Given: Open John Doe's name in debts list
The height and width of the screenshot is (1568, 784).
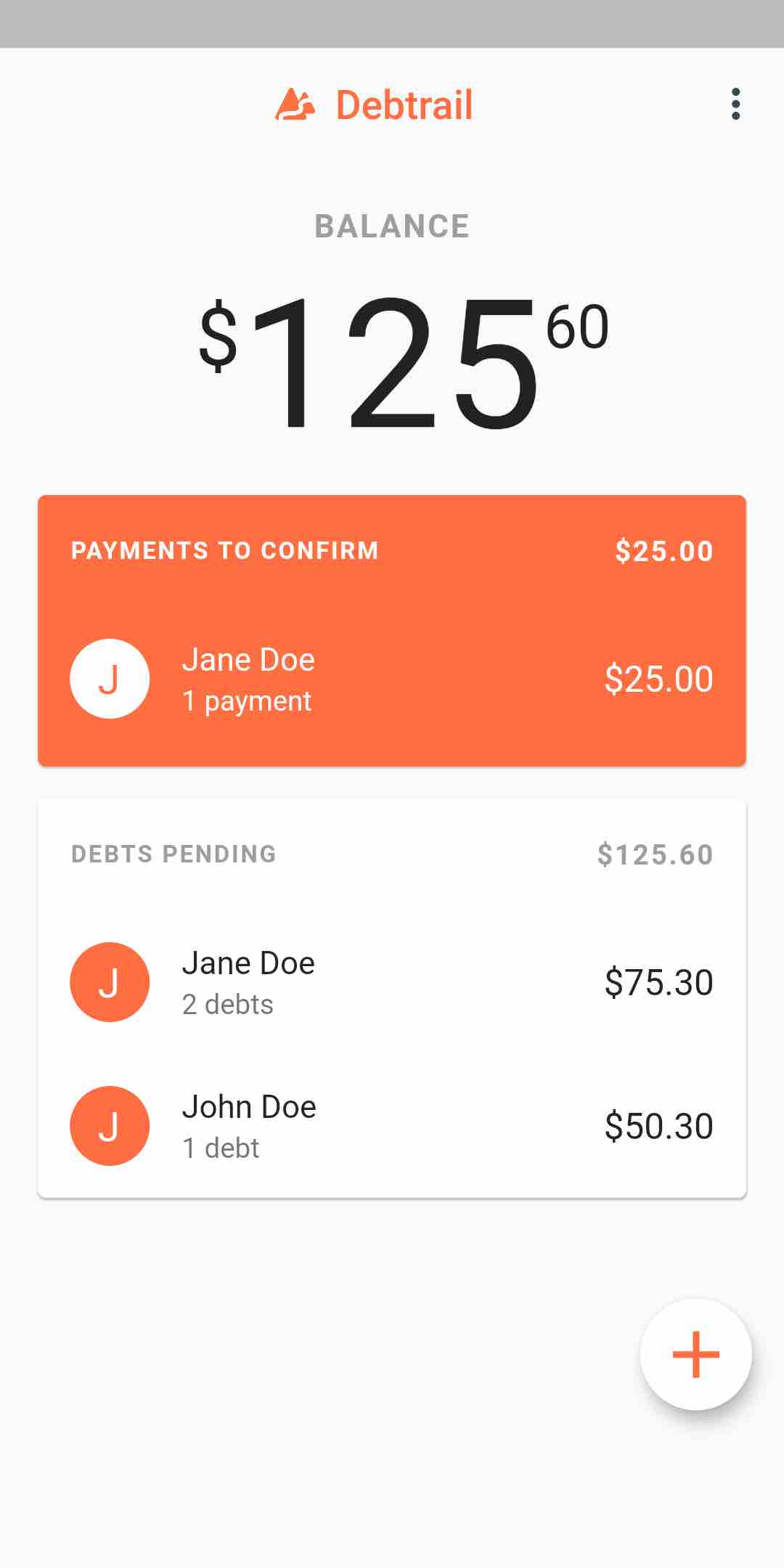Looking at the screenshot, I should [249, 1106].
